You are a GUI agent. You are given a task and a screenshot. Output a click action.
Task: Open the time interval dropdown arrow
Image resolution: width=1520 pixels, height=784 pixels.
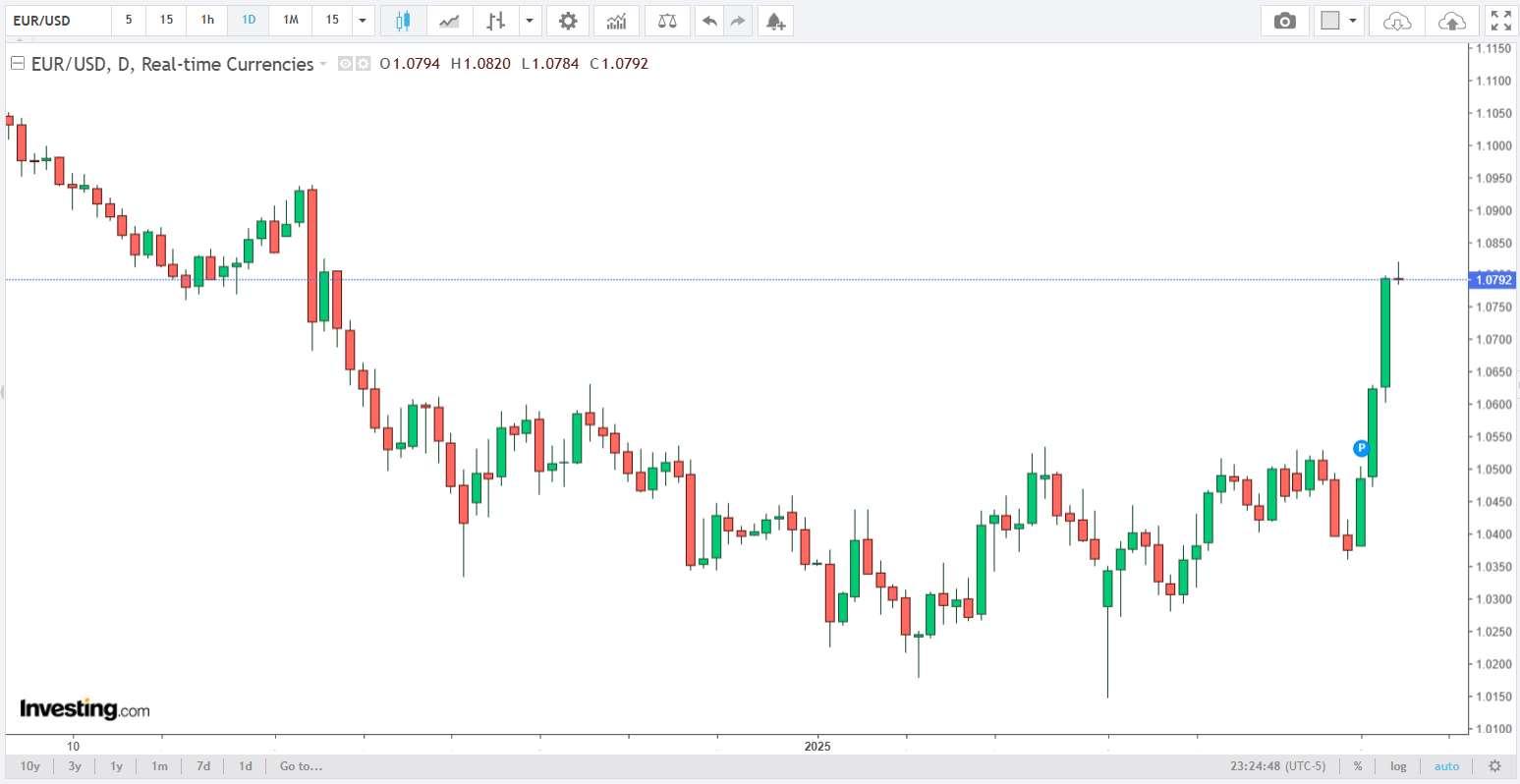363,21
